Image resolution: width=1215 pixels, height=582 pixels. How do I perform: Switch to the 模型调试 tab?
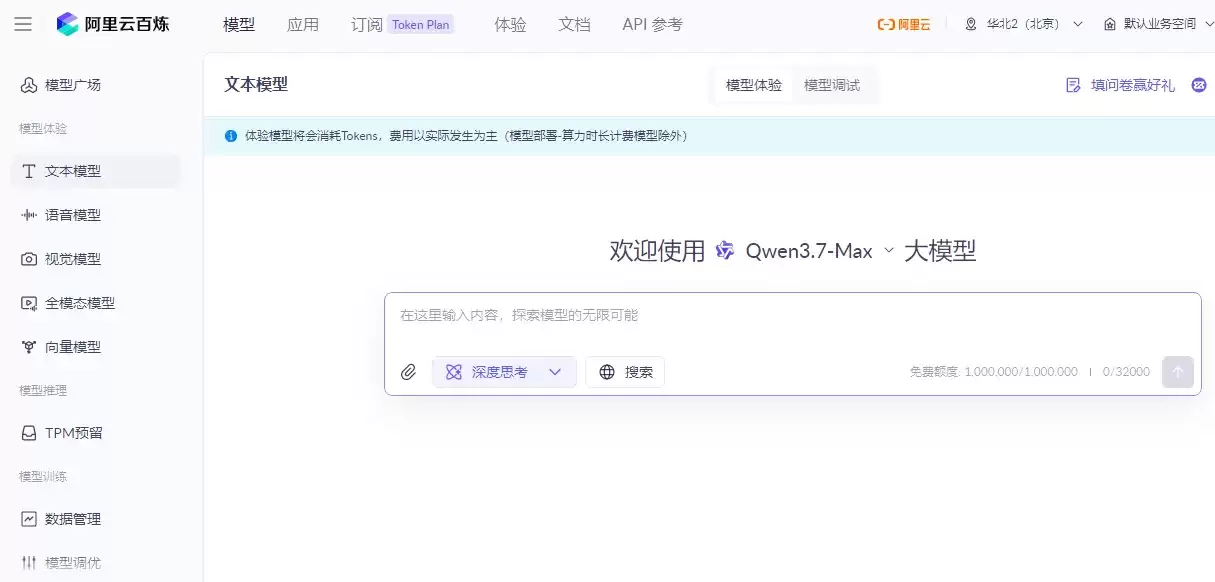(832, 85)
